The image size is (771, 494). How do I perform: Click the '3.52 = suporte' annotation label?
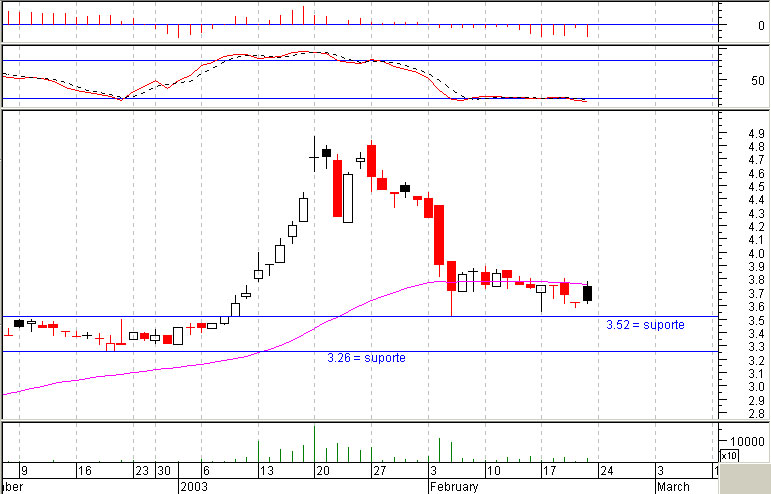645,325
